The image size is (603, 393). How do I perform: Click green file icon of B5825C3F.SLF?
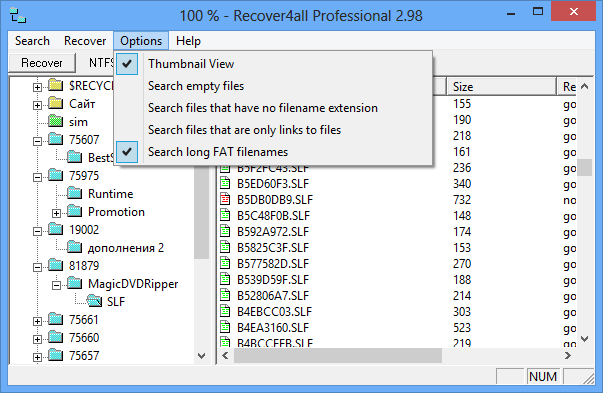[x=225, y=248]
